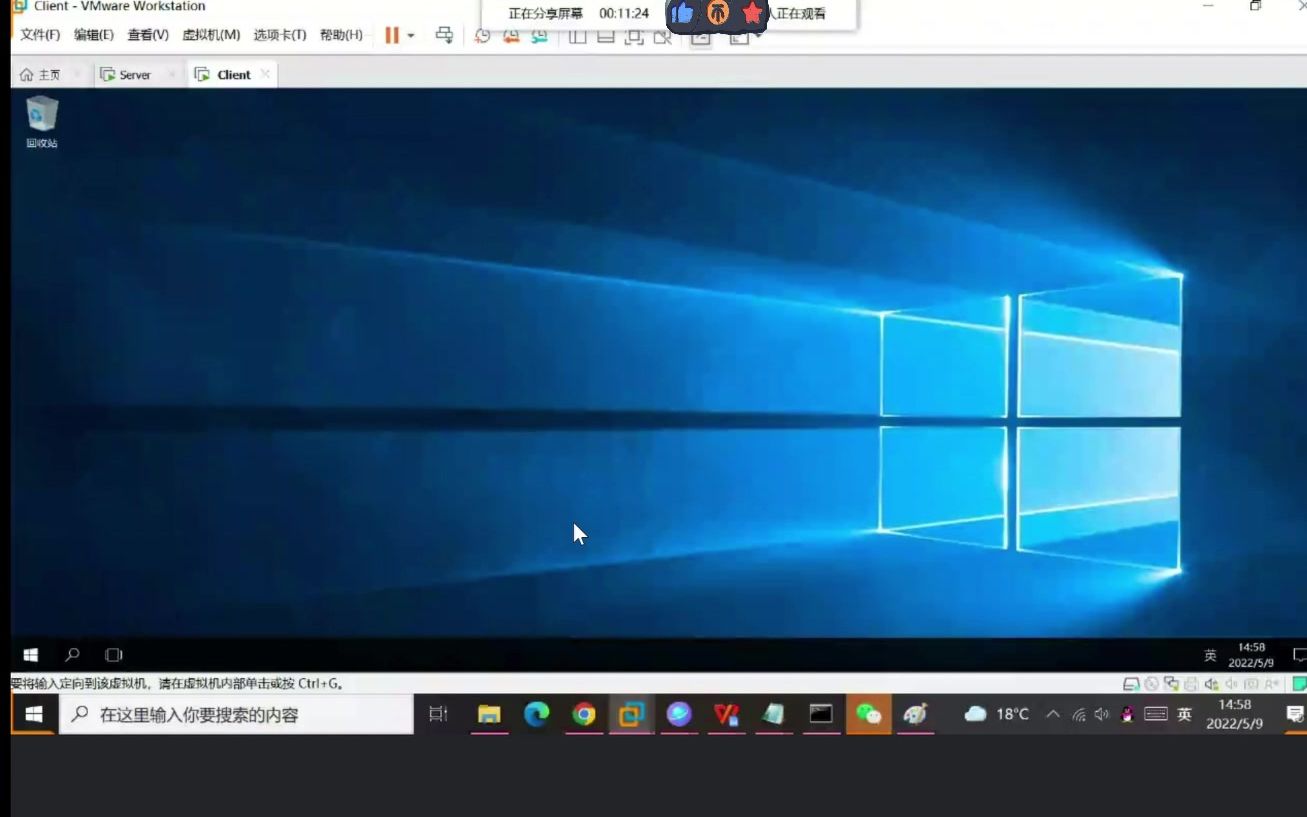The width and height of the screenshot is (1307, 817).
Task: Click the 正在分享屏幕 status label
Action: pyautogui.click(x=545, y=14)
